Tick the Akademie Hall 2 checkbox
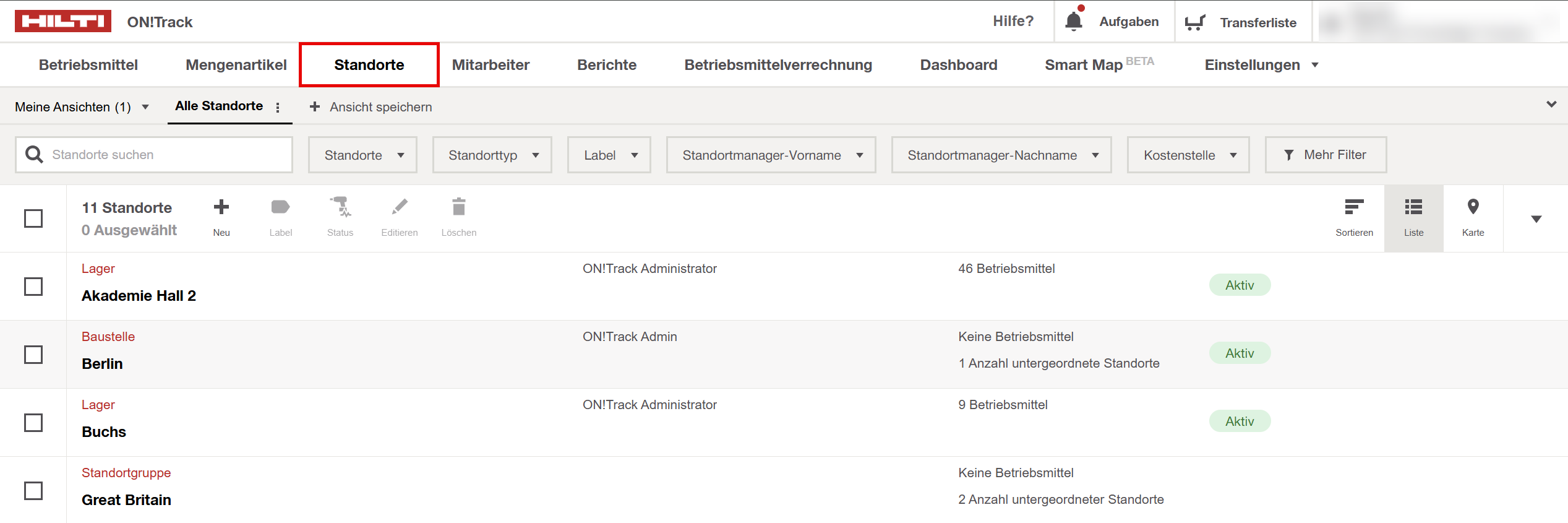 click(33, 287)
